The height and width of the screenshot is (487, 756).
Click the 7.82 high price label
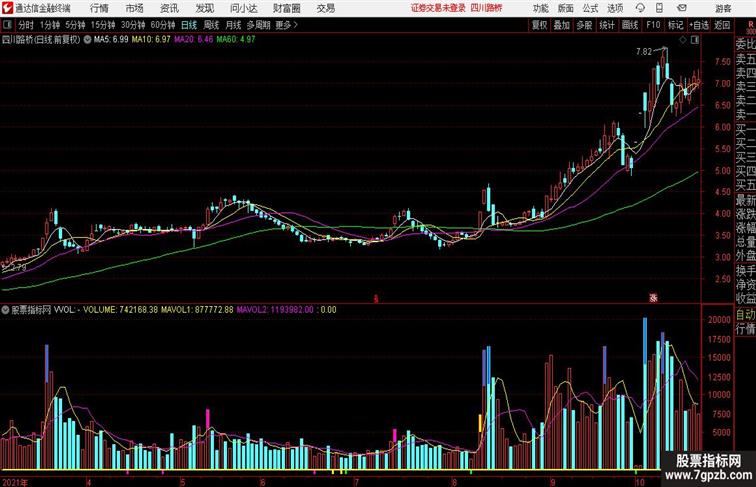click(644, 52)
